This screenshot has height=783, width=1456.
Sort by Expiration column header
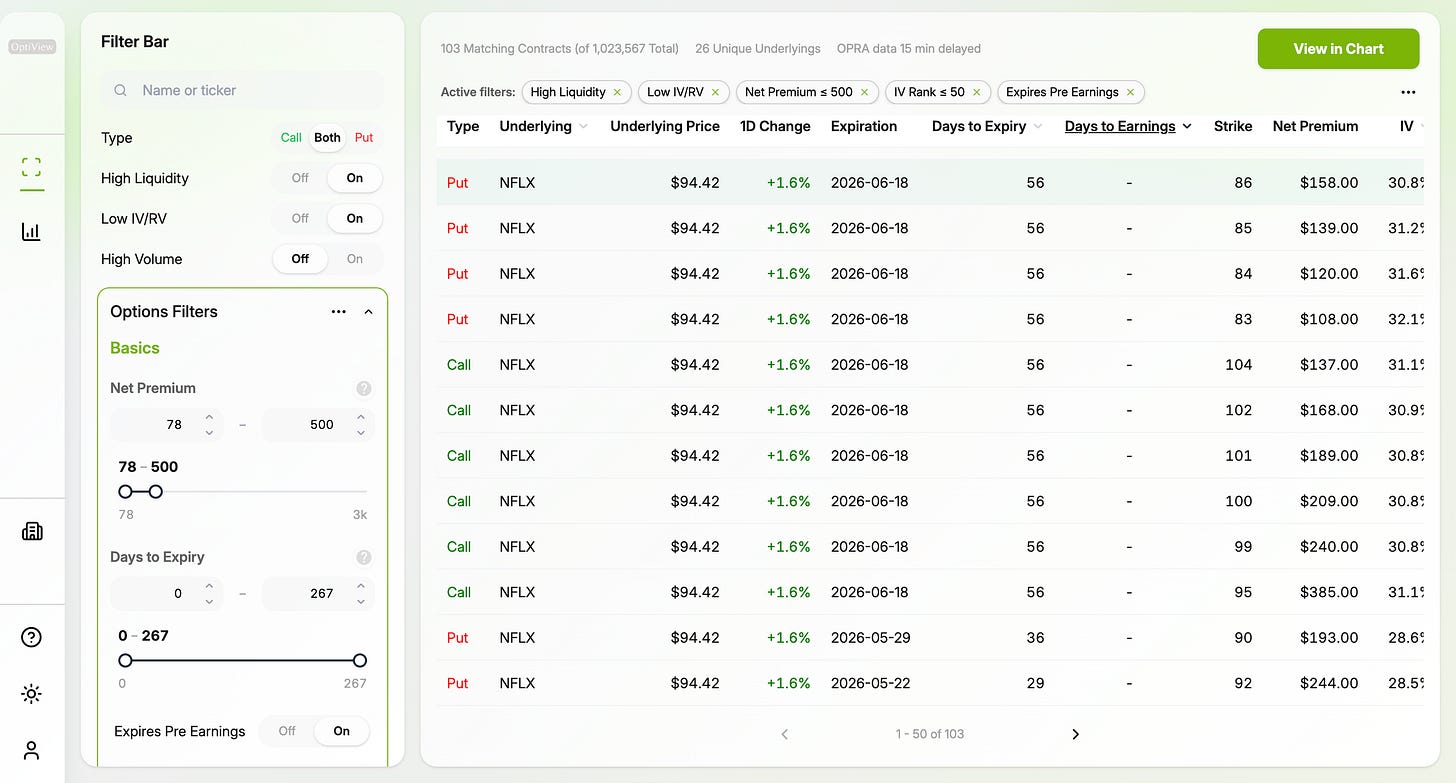[864, 127]
